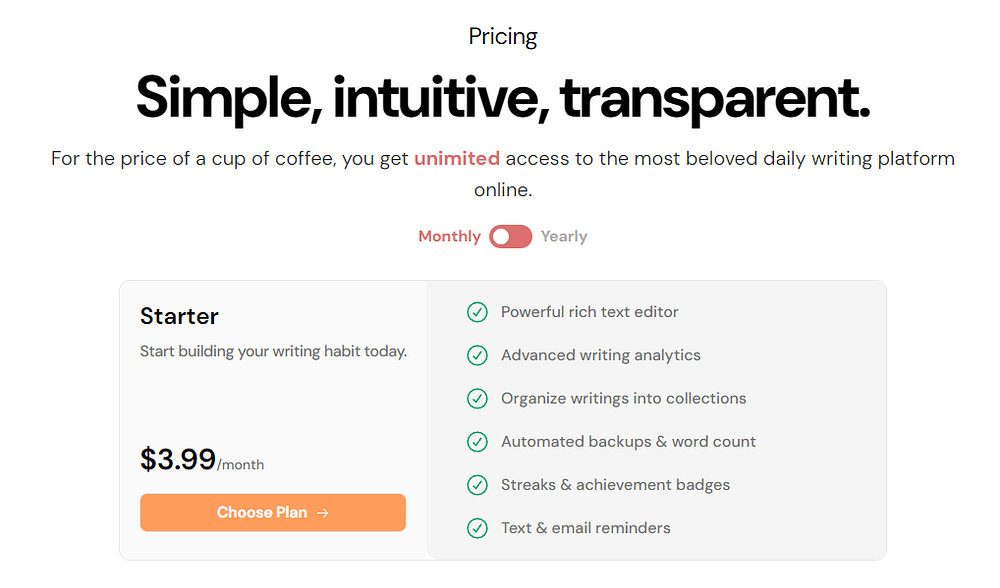Select the Monthly billing label

[x=449, y=237]
